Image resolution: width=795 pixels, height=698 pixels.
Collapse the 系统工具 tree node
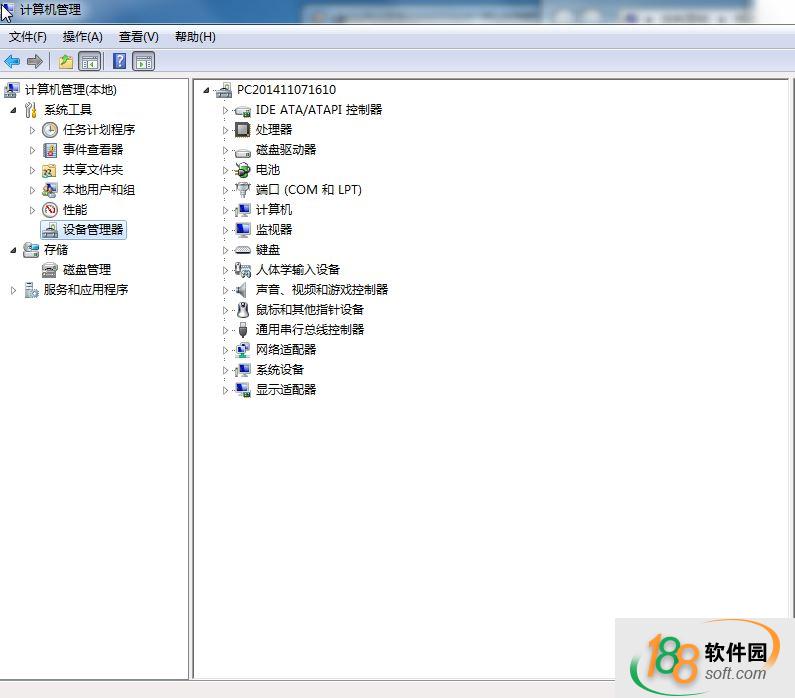tap(13, 110)
